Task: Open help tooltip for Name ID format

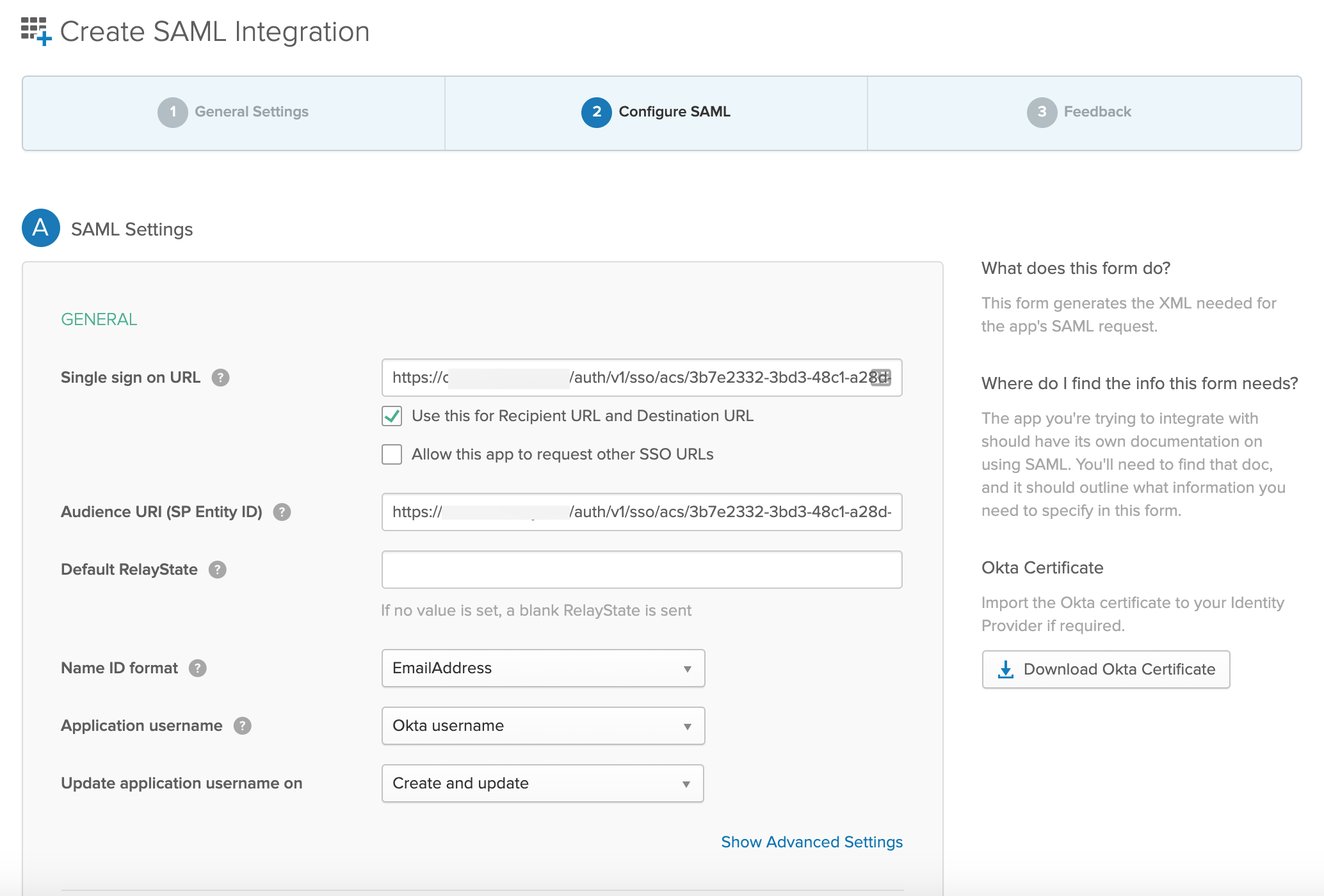Action: (x=198, y=668)
